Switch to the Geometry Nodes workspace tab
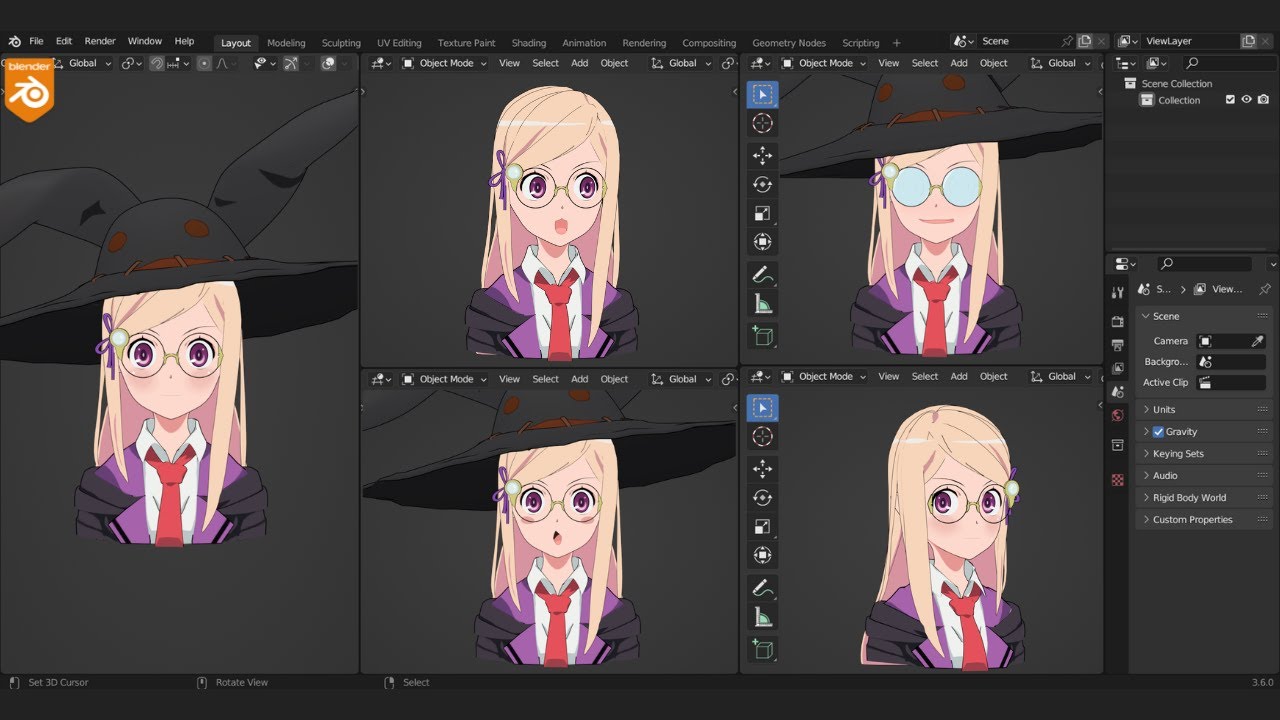 click(x=789, y=43)
